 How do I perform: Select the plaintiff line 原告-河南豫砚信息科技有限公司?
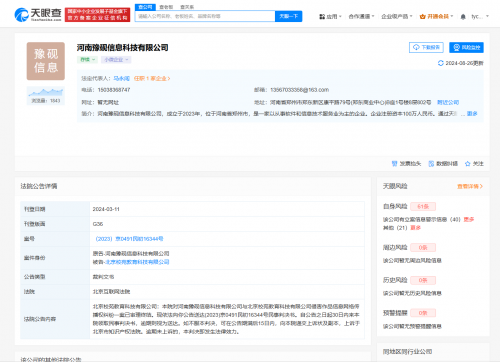131,254
